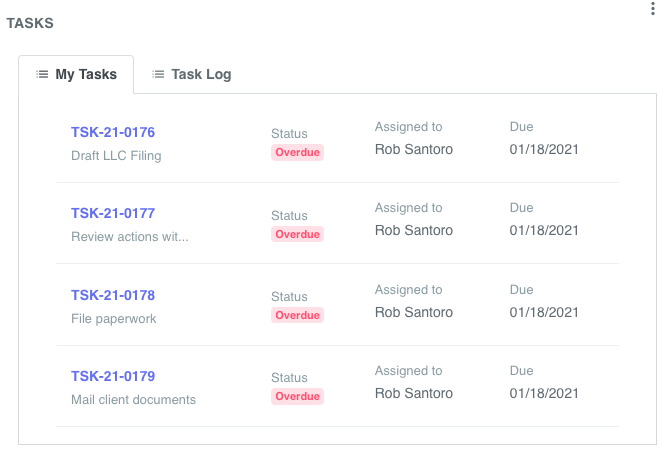This screenshot has width=670, height=467.
Task: Click Overdue badge for File paperwork task
Action: pos(297,315)
